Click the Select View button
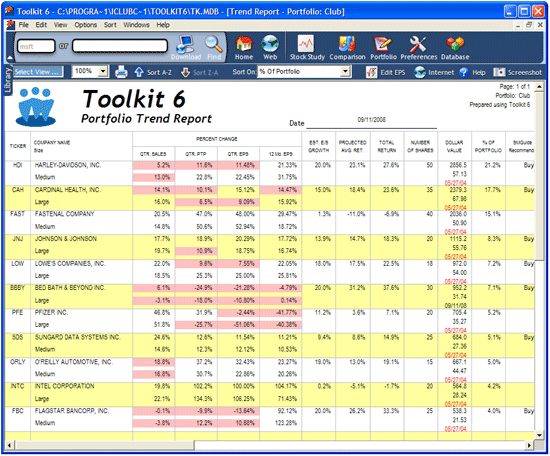550x456 pixels. 38,72
